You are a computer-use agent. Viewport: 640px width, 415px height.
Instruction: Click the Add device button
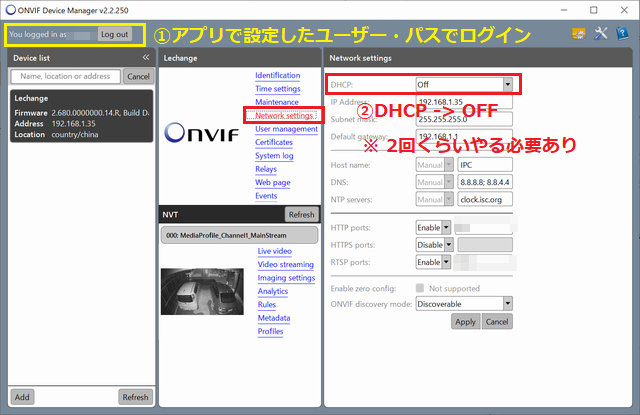click(x=22, y=397)
